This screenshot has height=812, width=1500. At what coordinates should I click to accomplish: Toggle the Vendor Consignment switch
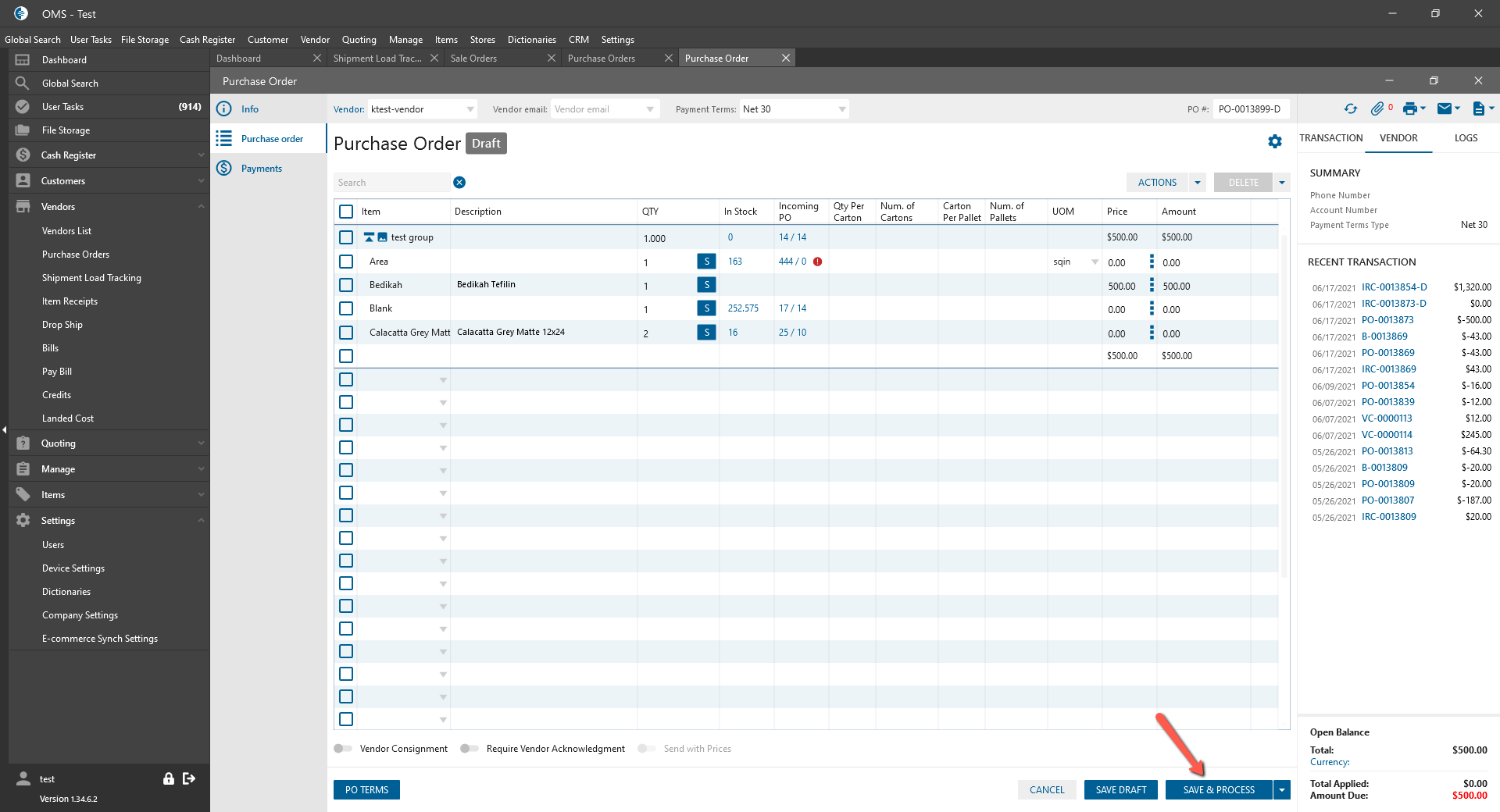coord(343,749)
